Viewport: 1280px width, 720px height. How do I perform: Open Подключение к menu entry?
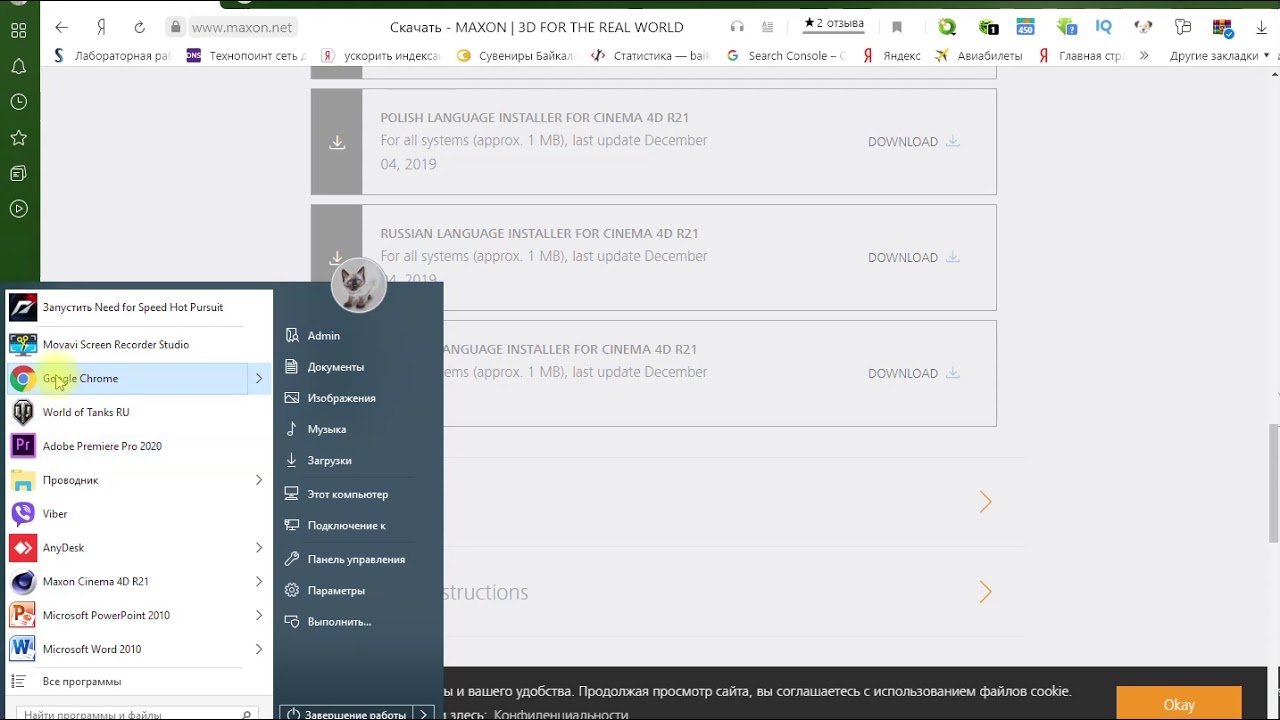346,526
